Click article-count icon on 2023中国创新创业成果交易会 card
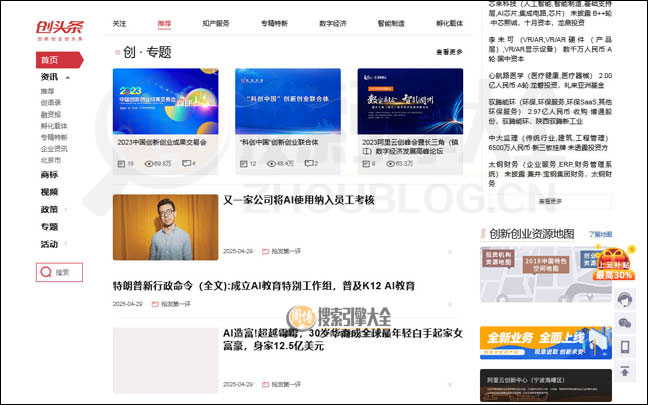This screenshot has width=648, height=405. click(x=121, y=164)
